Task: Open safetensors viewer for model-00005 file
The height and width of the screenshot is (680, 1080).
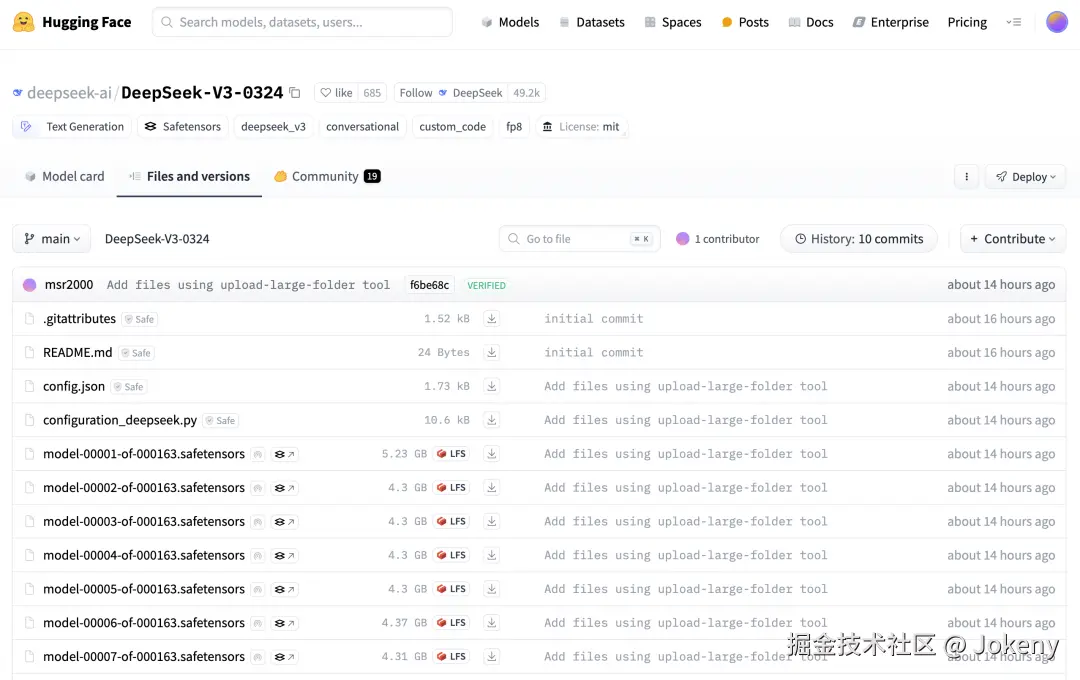Action: [x=284, y=589]
